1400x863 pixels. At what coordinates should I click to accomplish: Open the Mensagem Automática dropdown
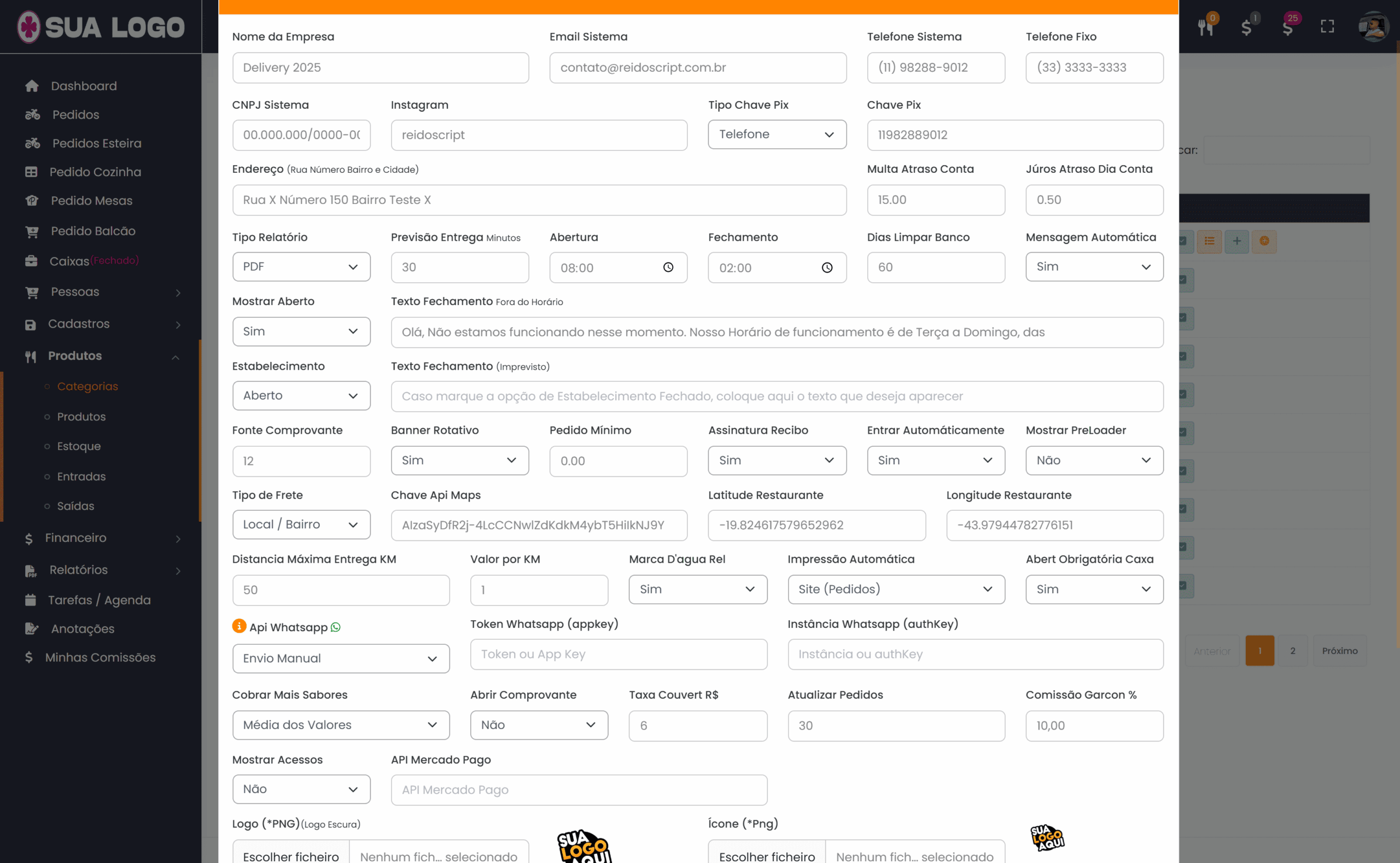(x=1094, y=266)
